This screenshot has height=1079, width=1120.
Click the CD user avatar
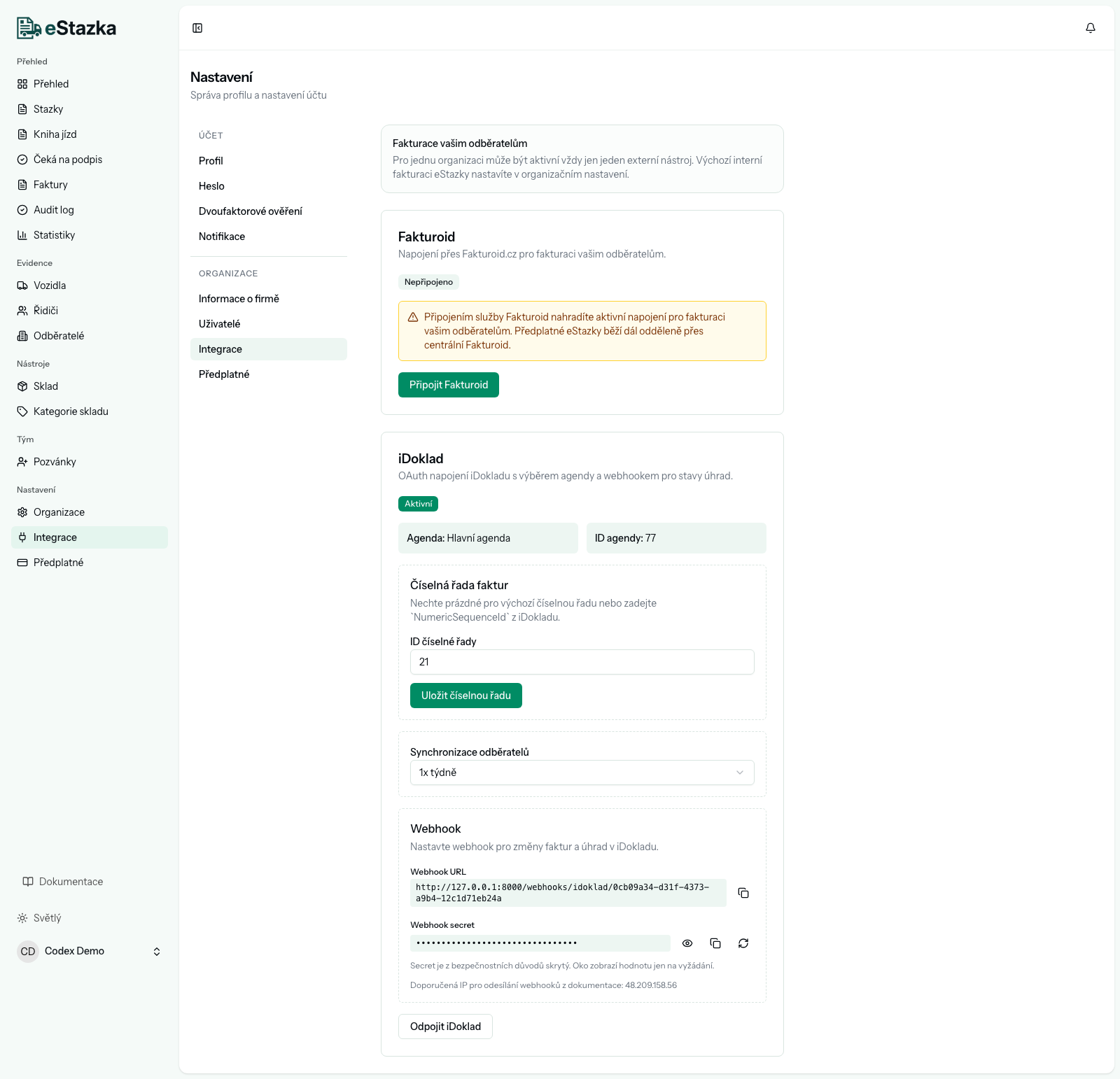coord(28,952)
